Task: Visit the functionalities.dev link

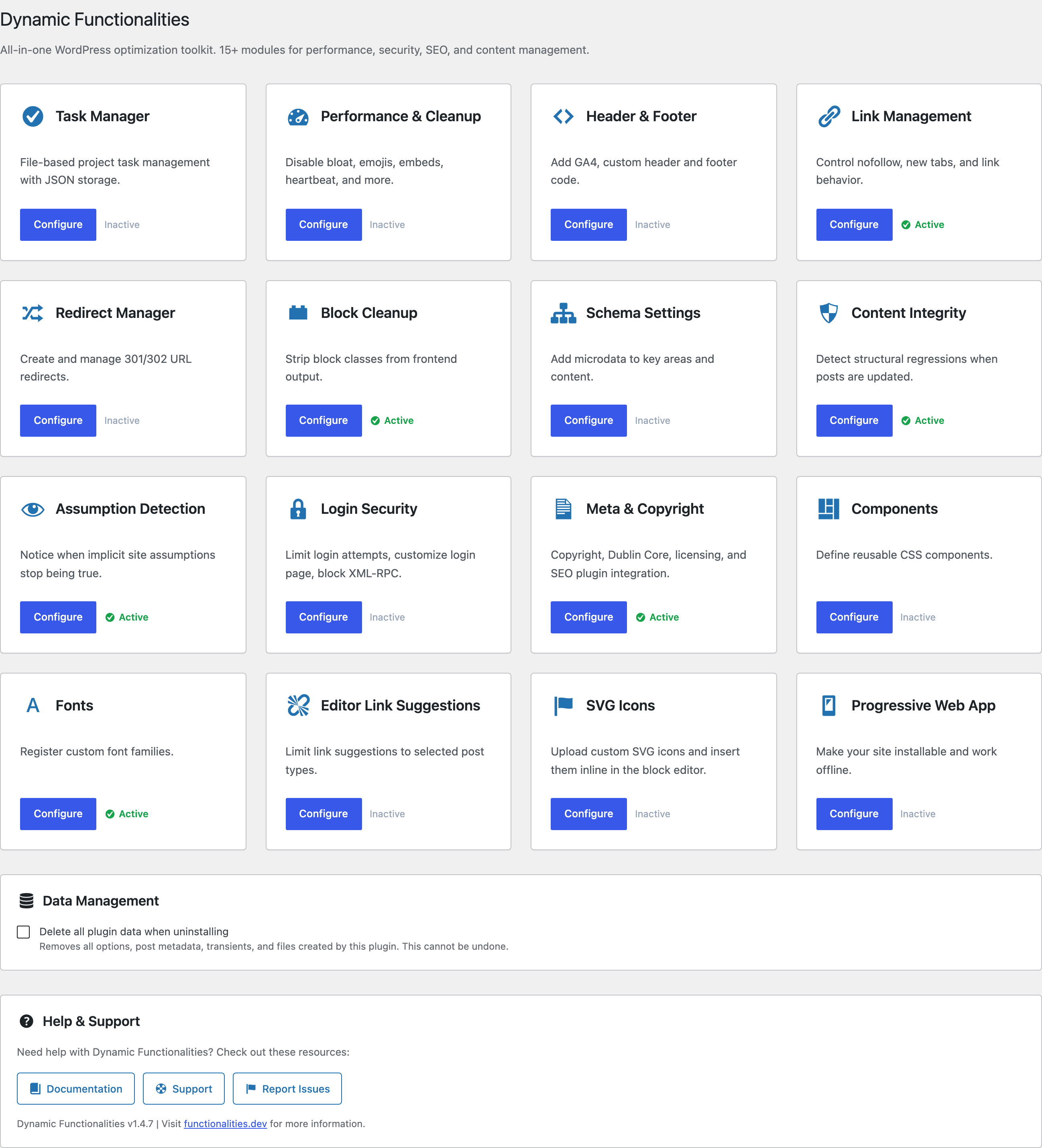Action: pyautogui.click(x=225, y=1124)
